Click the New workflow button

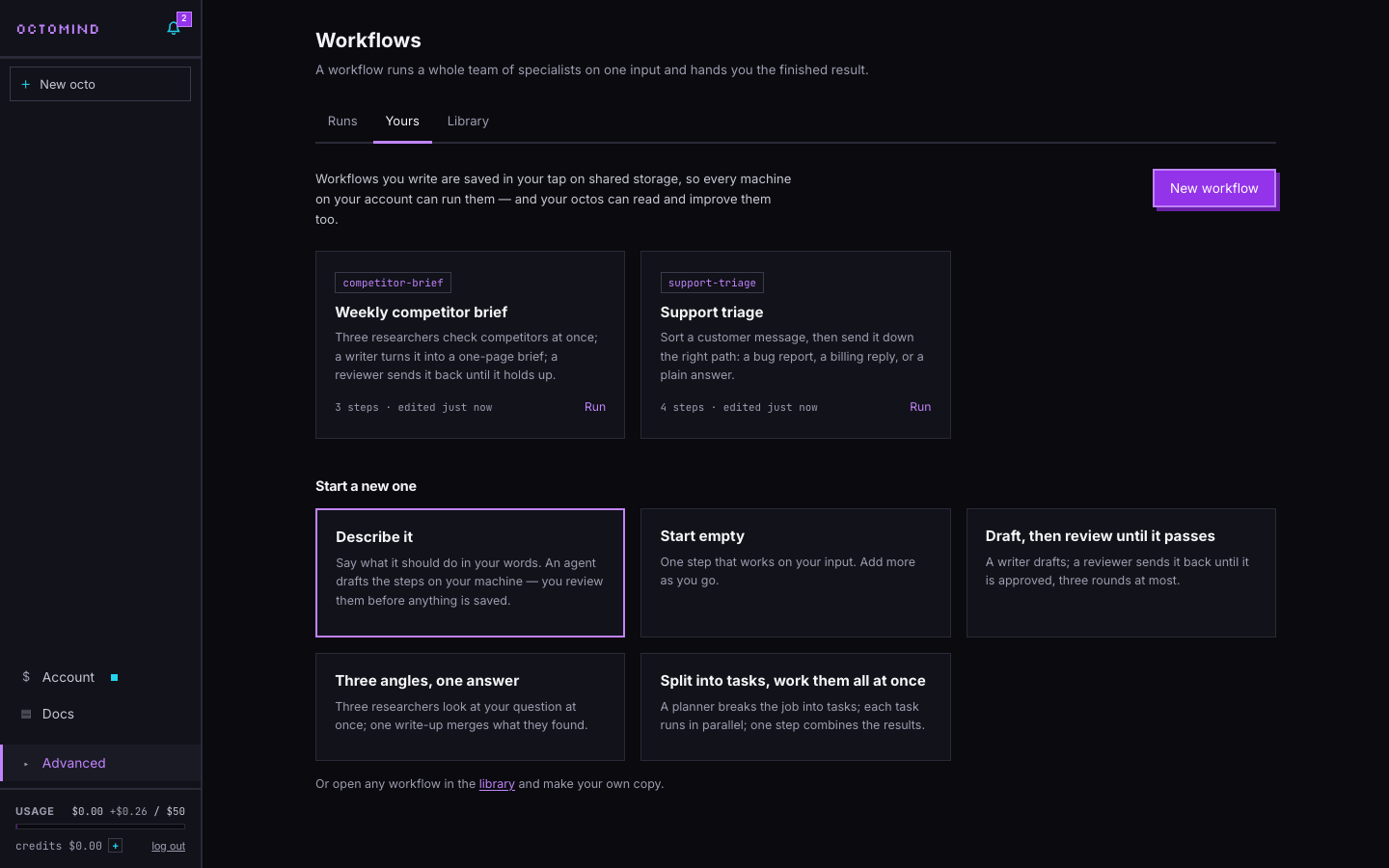(1214, 188)
